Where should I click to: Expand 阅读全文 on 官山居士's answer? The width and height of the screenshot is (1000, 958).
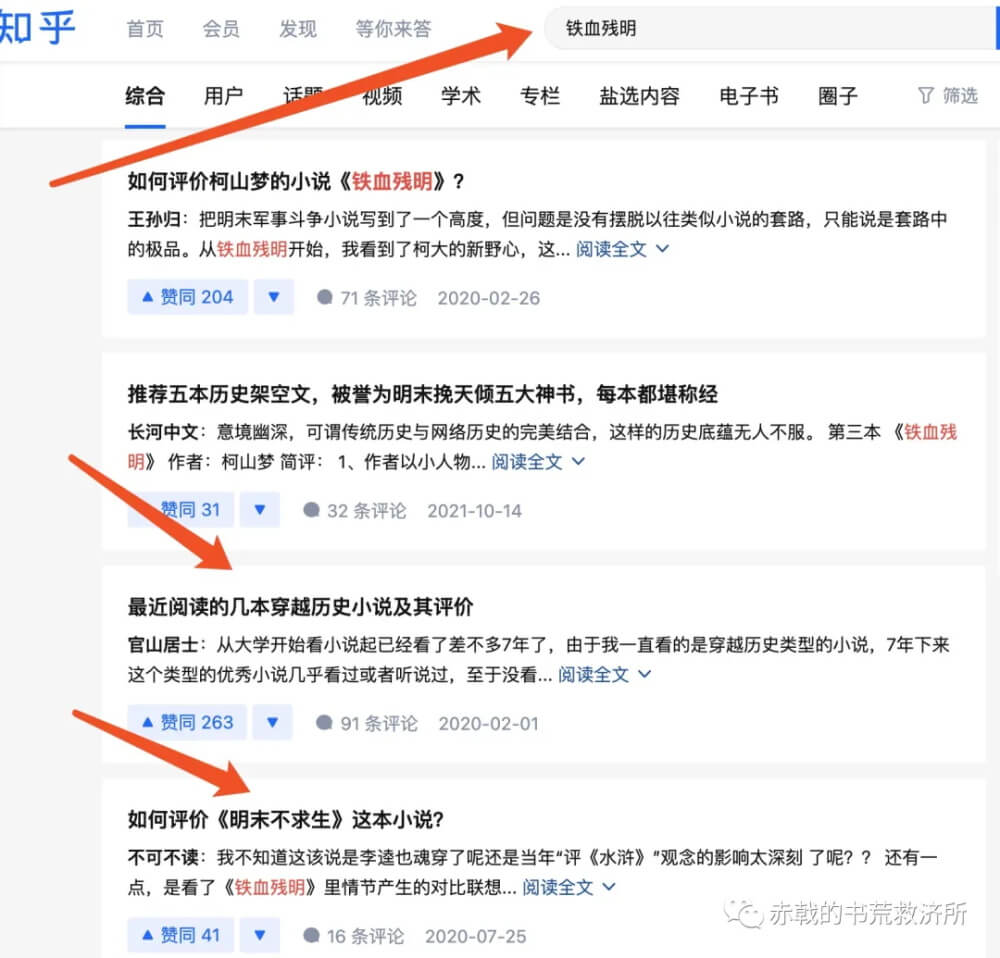pos(604,674)
